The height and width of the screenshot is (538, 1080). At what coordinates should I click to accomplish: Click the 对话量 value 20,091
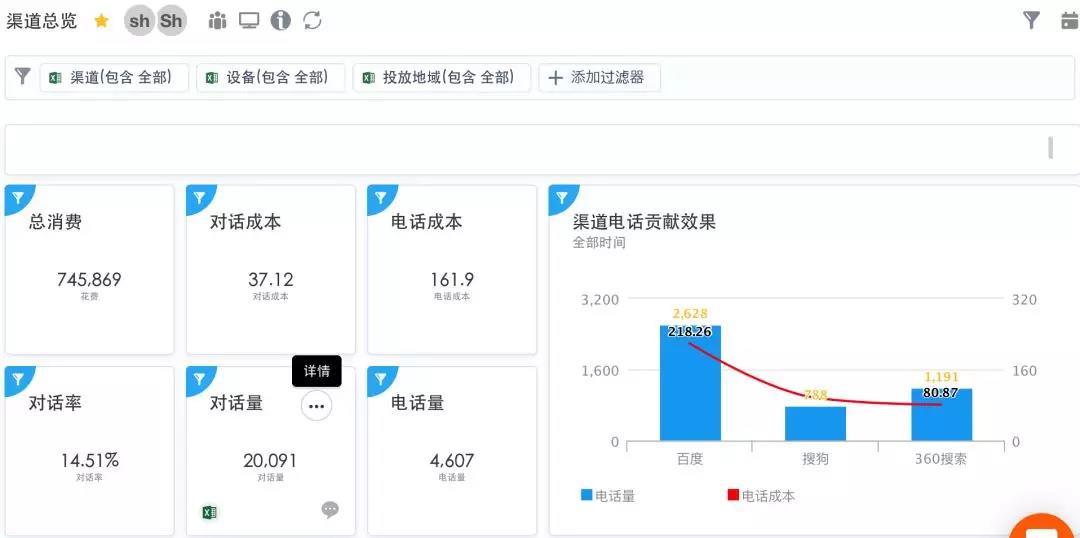point(270,460)
